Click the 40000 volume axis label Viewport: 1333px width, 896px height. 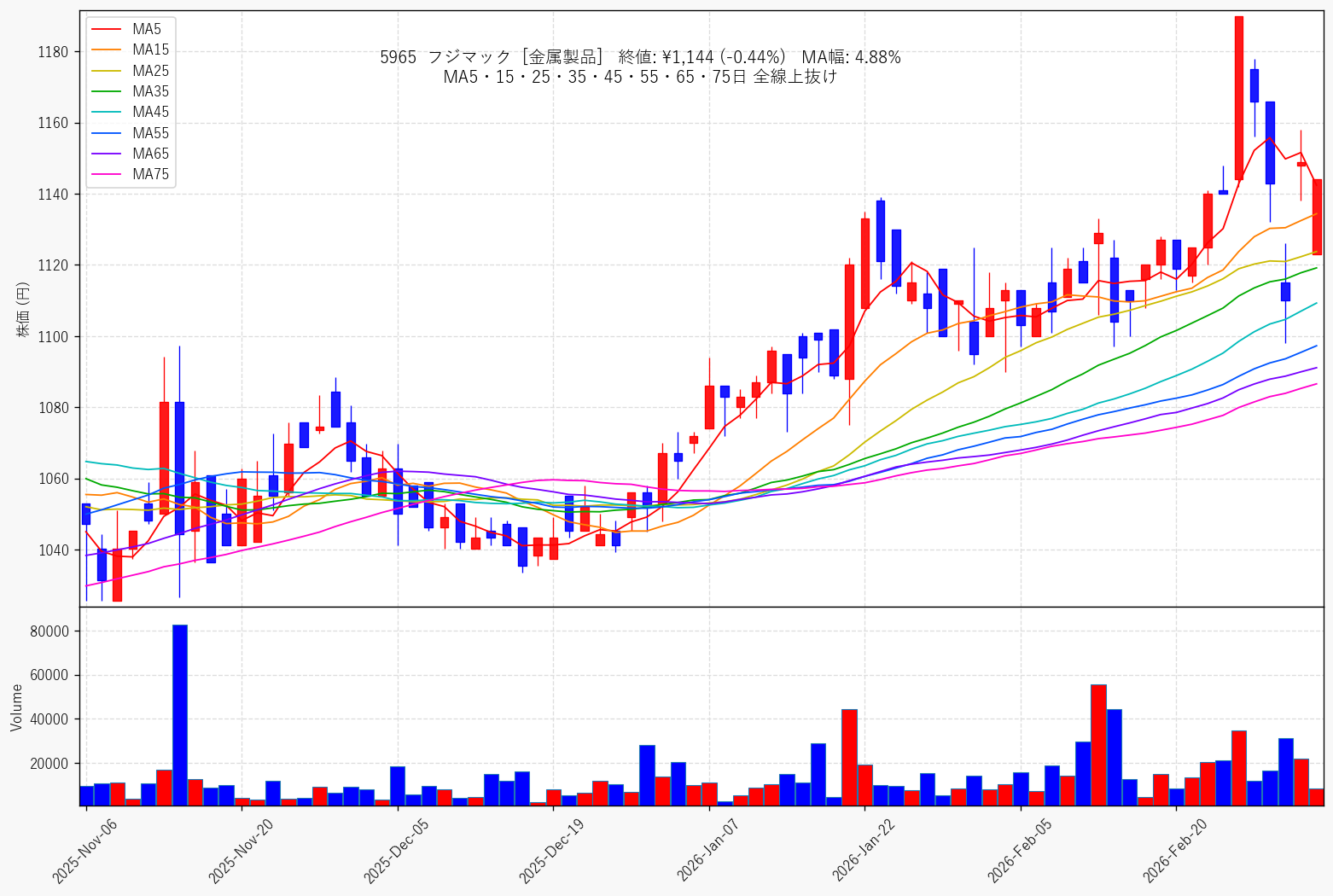(x=50, y=719)
